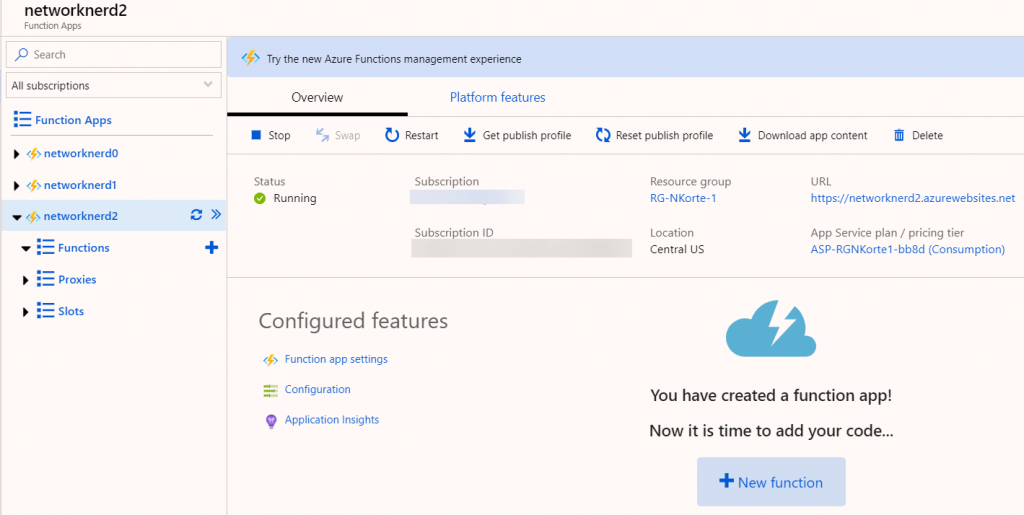Collapse the Functions tree node
This screenshot has height=515, width=1024.
point(26,249)
